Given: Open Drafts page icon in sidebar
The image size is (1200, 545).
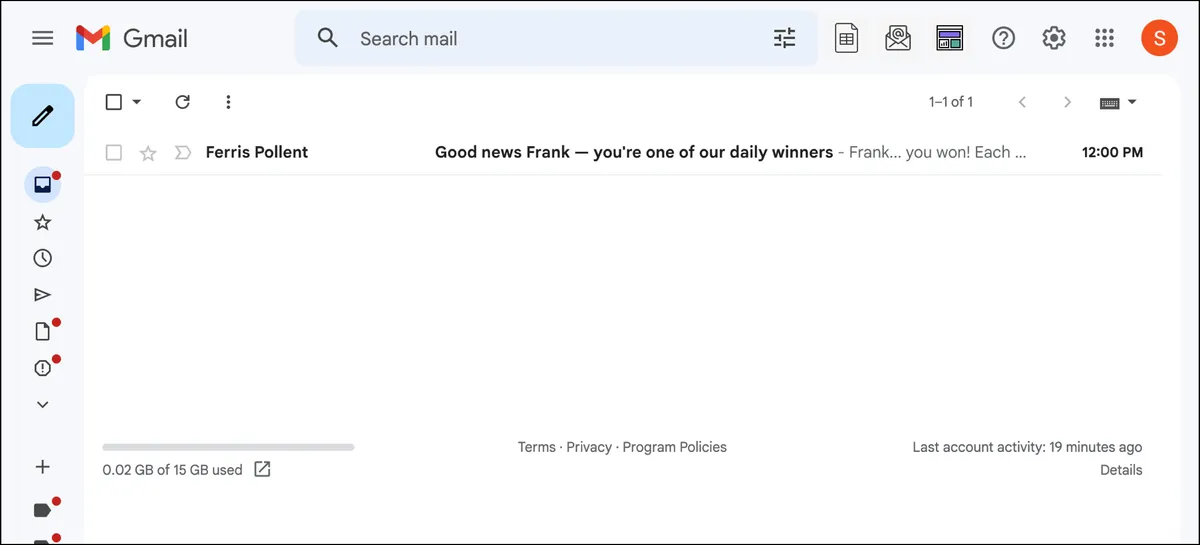Looking at the screenshot, I should tap(42, 331).
